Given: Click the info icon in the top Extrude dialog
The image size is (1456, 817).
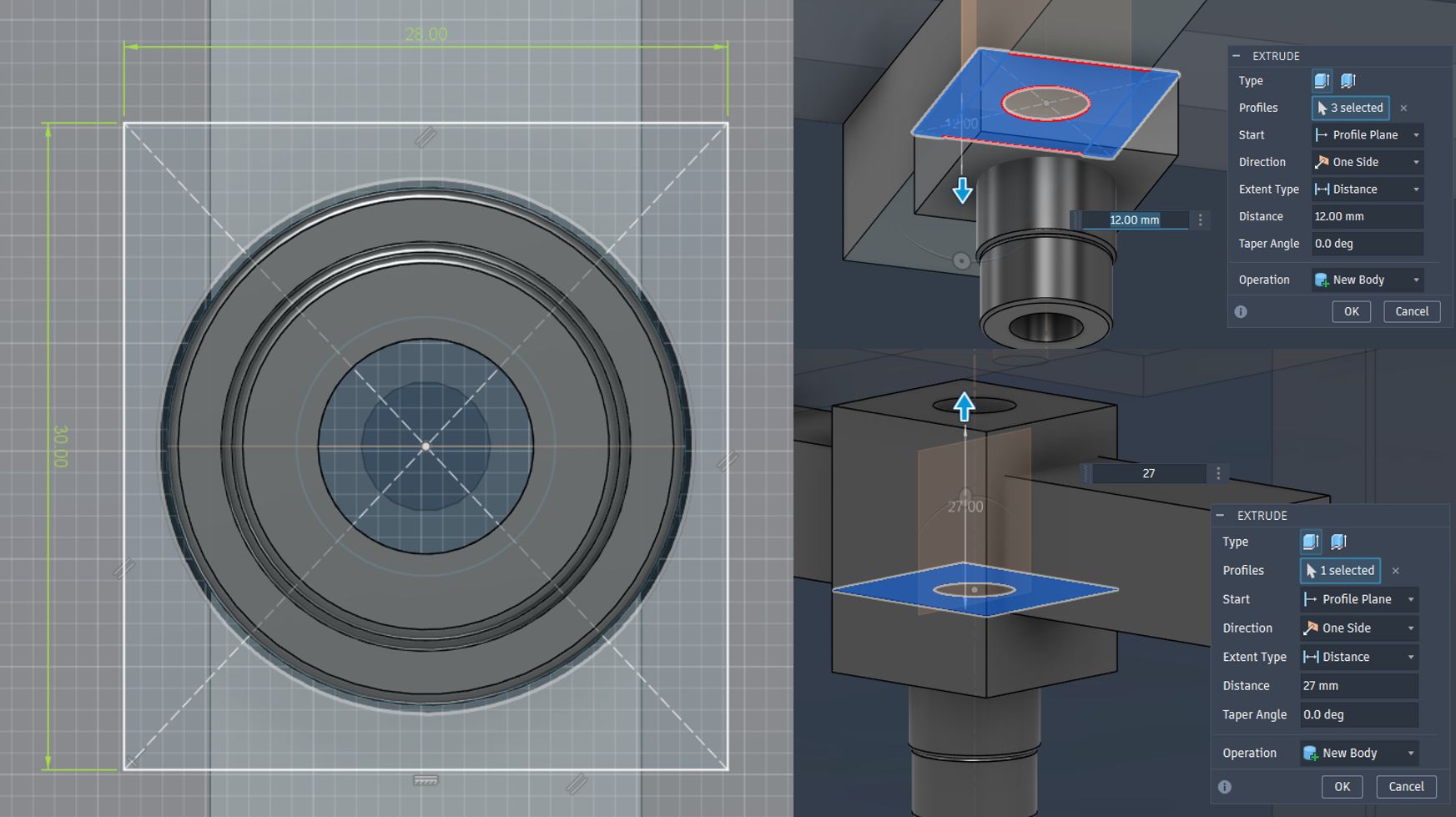Looking at the screenshot, I should (1241, 311).
